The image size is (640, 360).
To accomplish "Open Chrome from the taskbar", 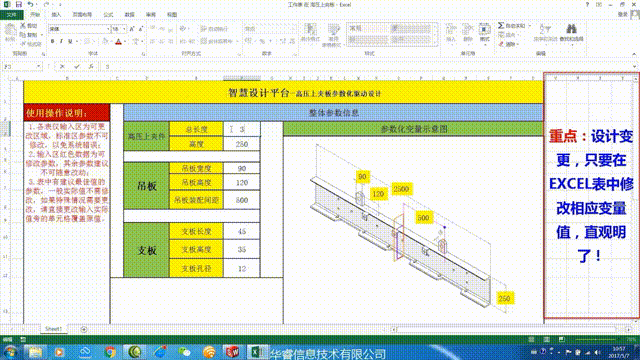I will pyautogui.click(x=110, y=352).
